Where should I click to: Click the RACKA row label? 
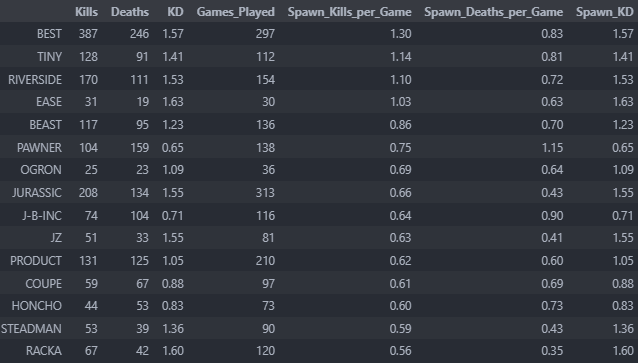pos(44,351)
